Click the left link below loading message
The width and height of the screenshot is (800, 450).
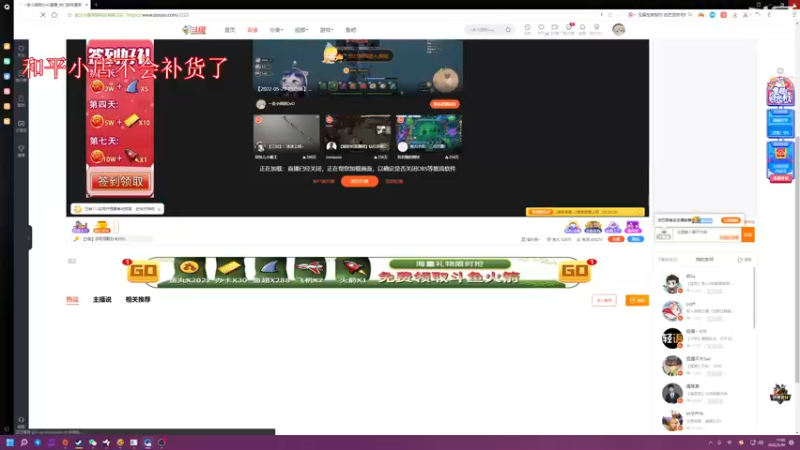(323, 181)
